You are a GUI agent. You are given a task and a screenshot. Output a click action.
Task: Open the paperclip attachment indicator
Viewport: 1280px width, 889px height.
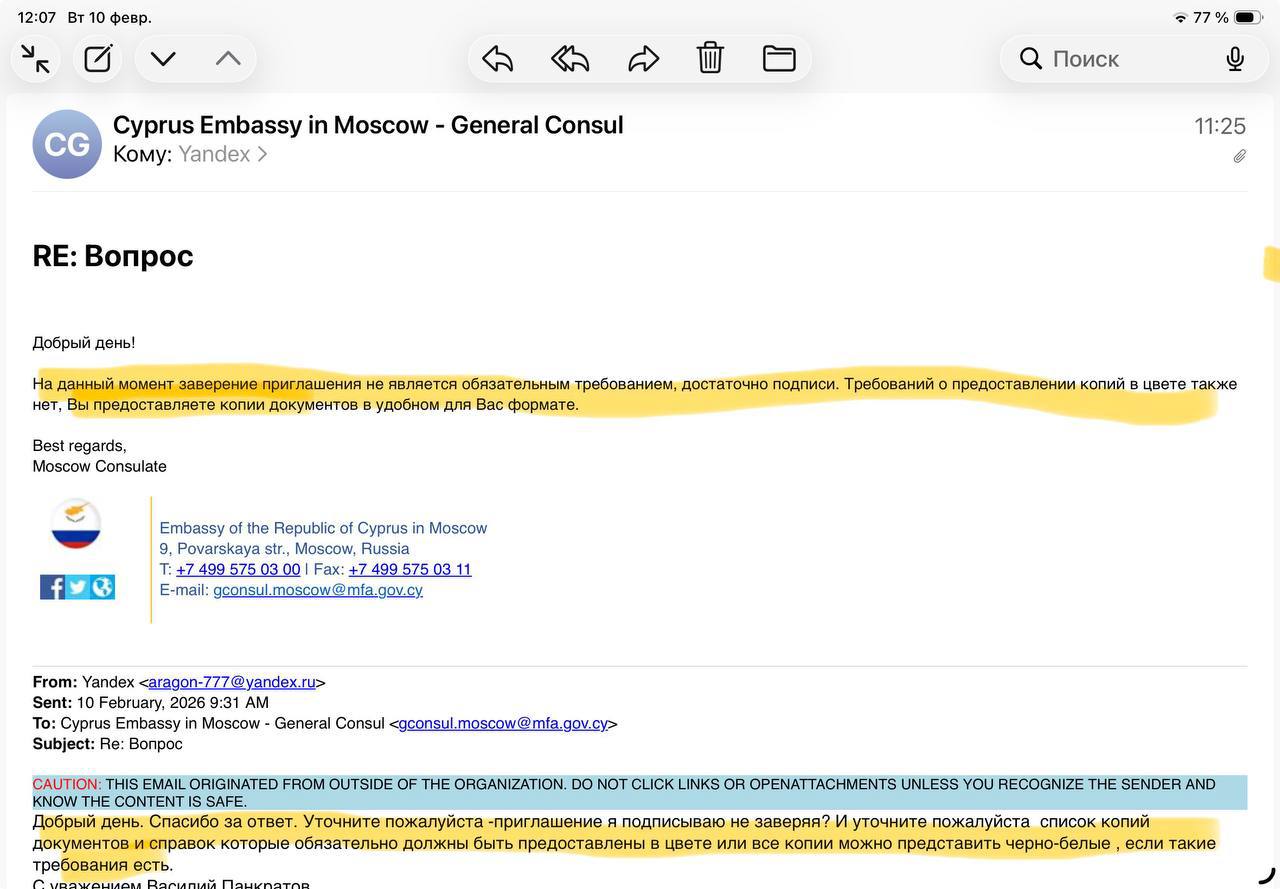pyautogui.click(x=1239, y=156)
